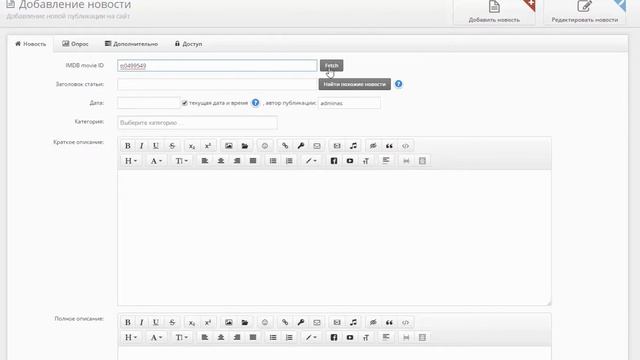The image size is (640, 360).
Task: Toggle Italic in short description editor
Action: [x=141, y=146]
